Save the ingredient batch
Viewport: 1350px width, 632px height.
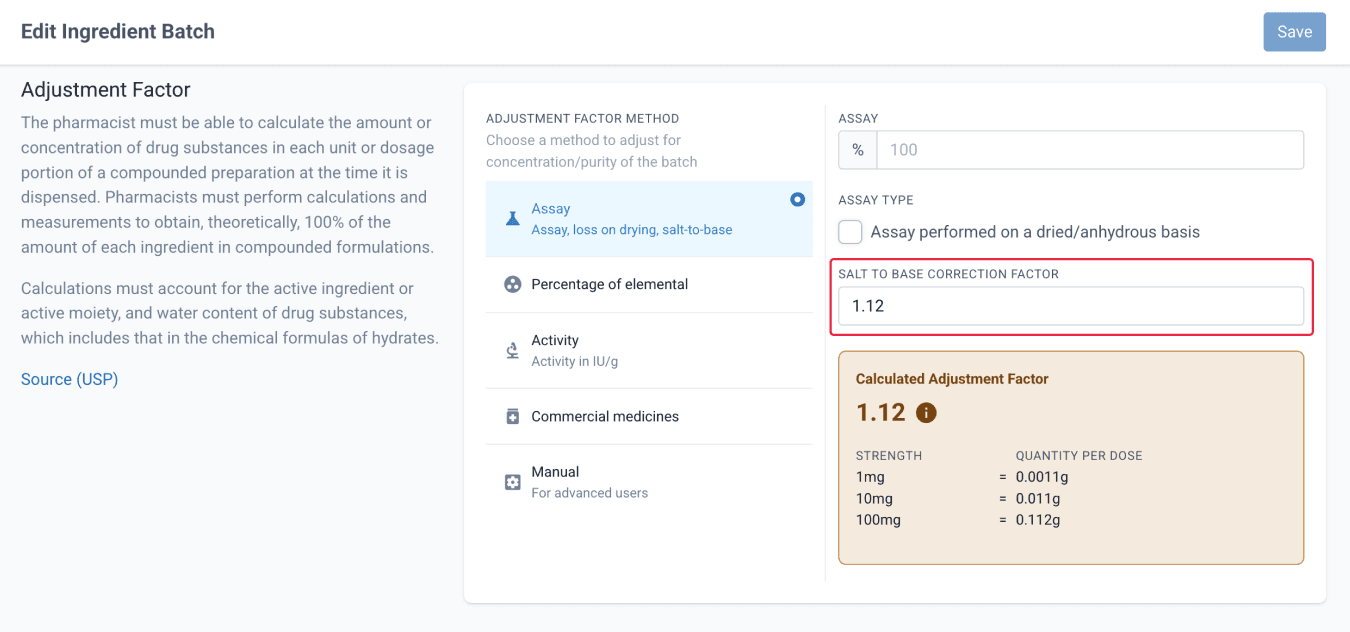point(1294,32)
